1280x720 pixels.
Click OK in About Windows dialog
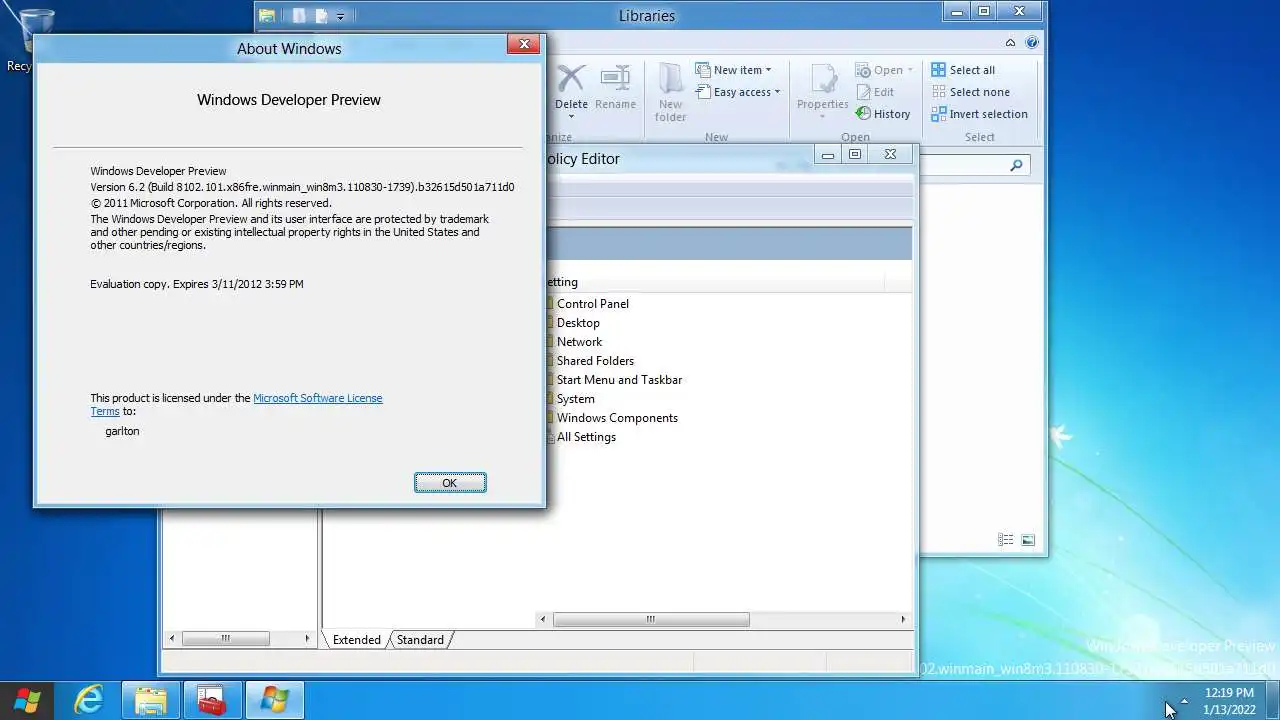[x=450, y=483]
